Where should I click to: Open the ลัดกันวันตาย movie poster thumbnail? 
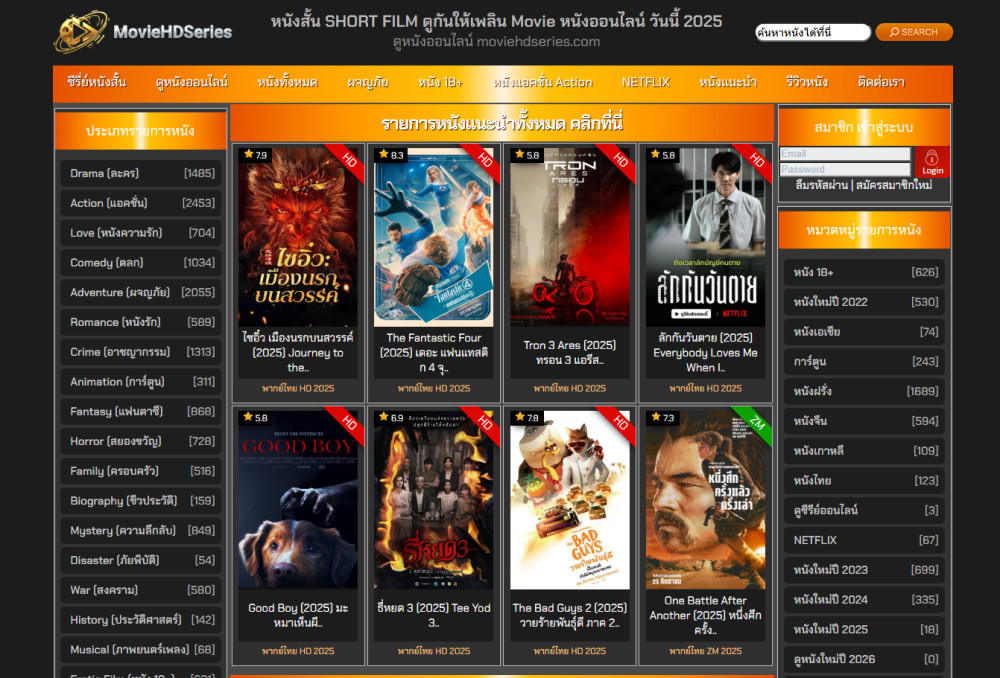click(705, 237)
